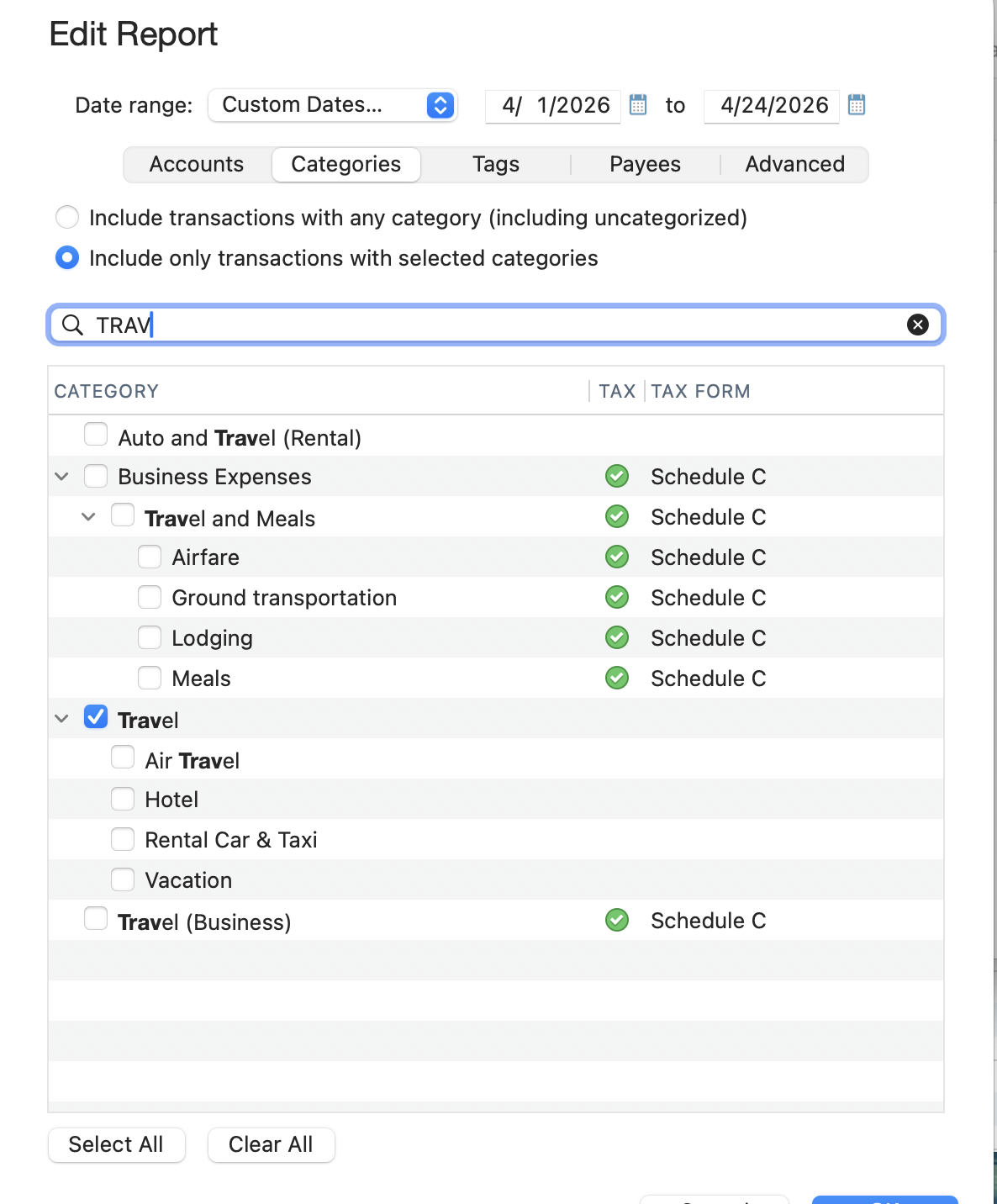
Task: Click the search magnifier icon
Action: 73,325
